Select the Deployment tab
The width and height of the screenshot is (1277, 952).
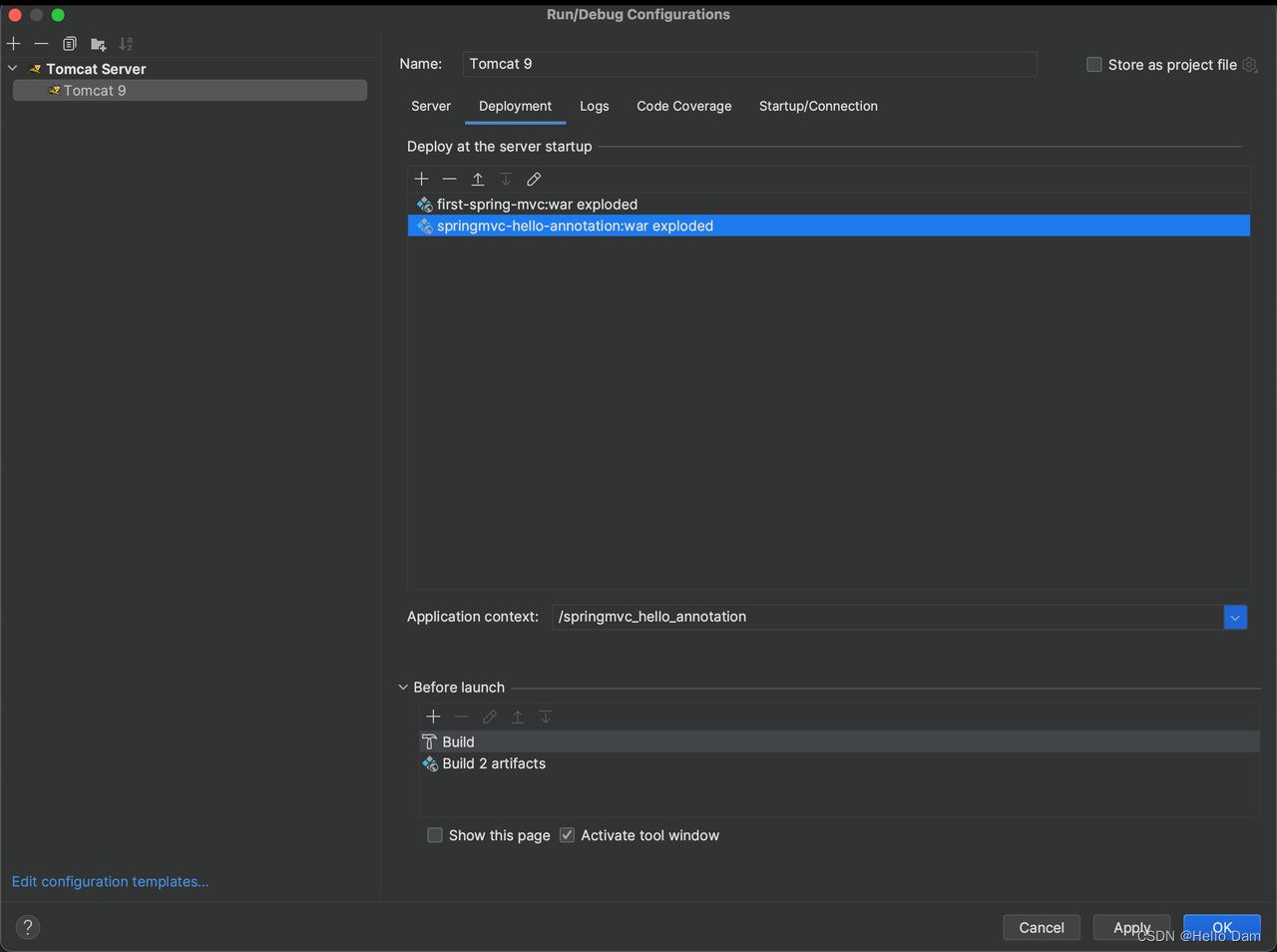(x=515, y=106)
